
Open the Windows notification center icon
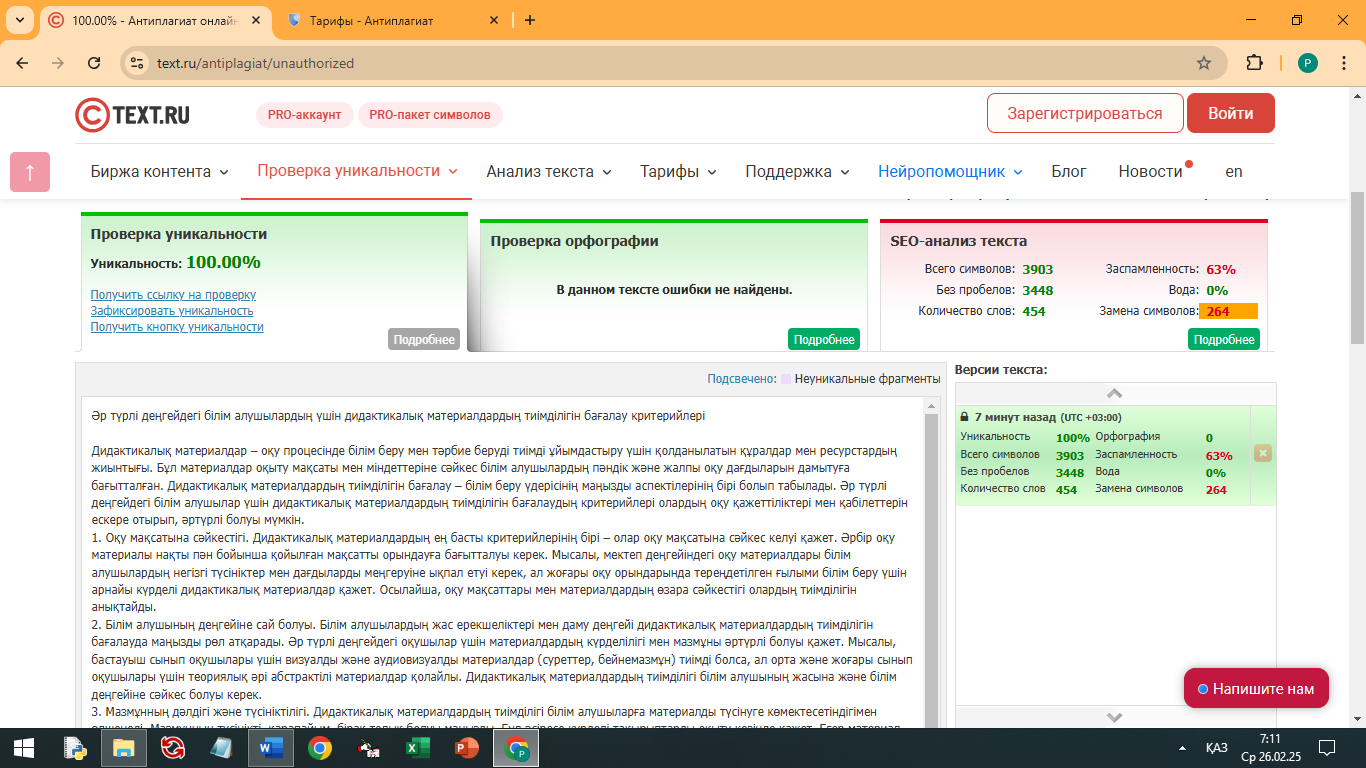coord(1327,747)
